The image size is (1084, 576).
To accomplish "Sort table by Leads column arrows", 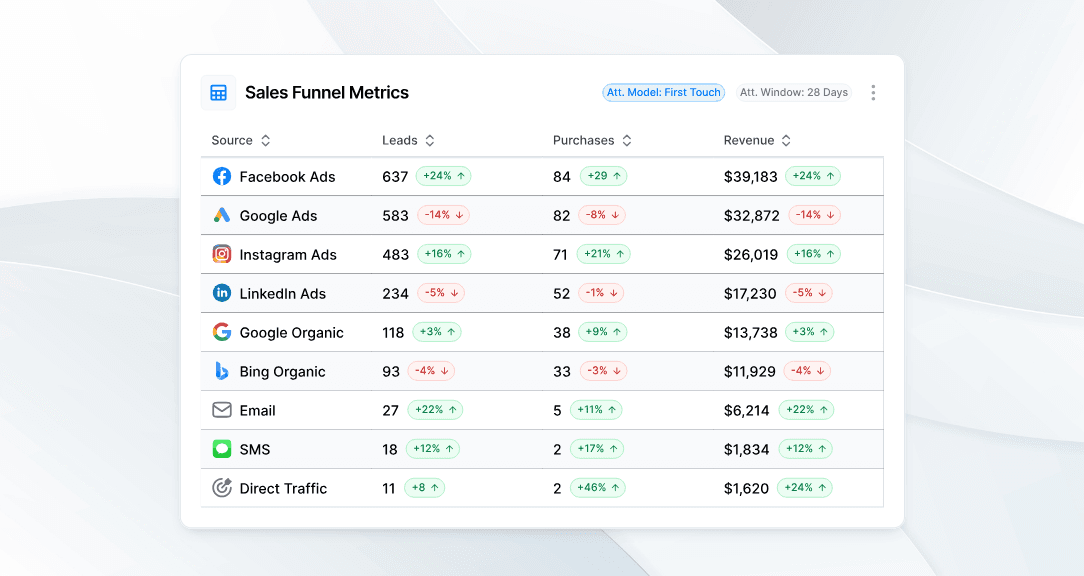I will tap(429, 140).
